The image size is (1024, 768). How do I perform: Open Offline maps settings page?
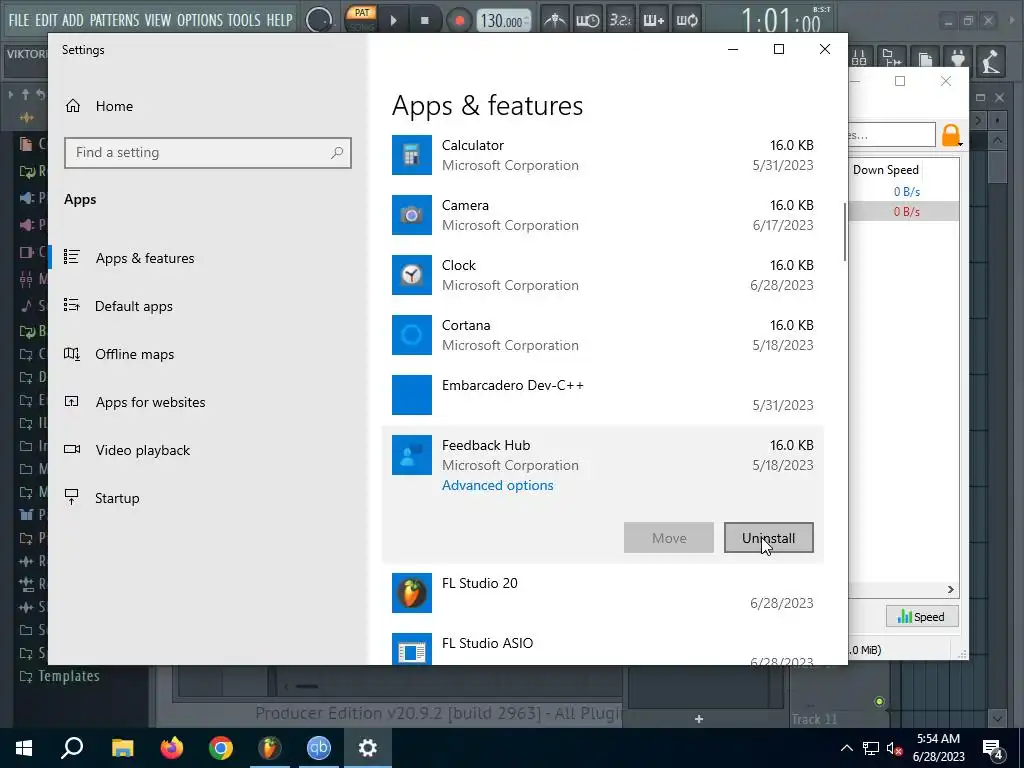[135, 354]
